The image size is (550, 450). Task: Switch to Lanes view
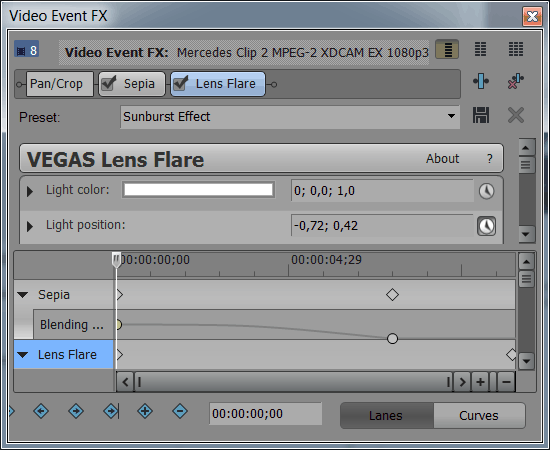pos(387,415)
